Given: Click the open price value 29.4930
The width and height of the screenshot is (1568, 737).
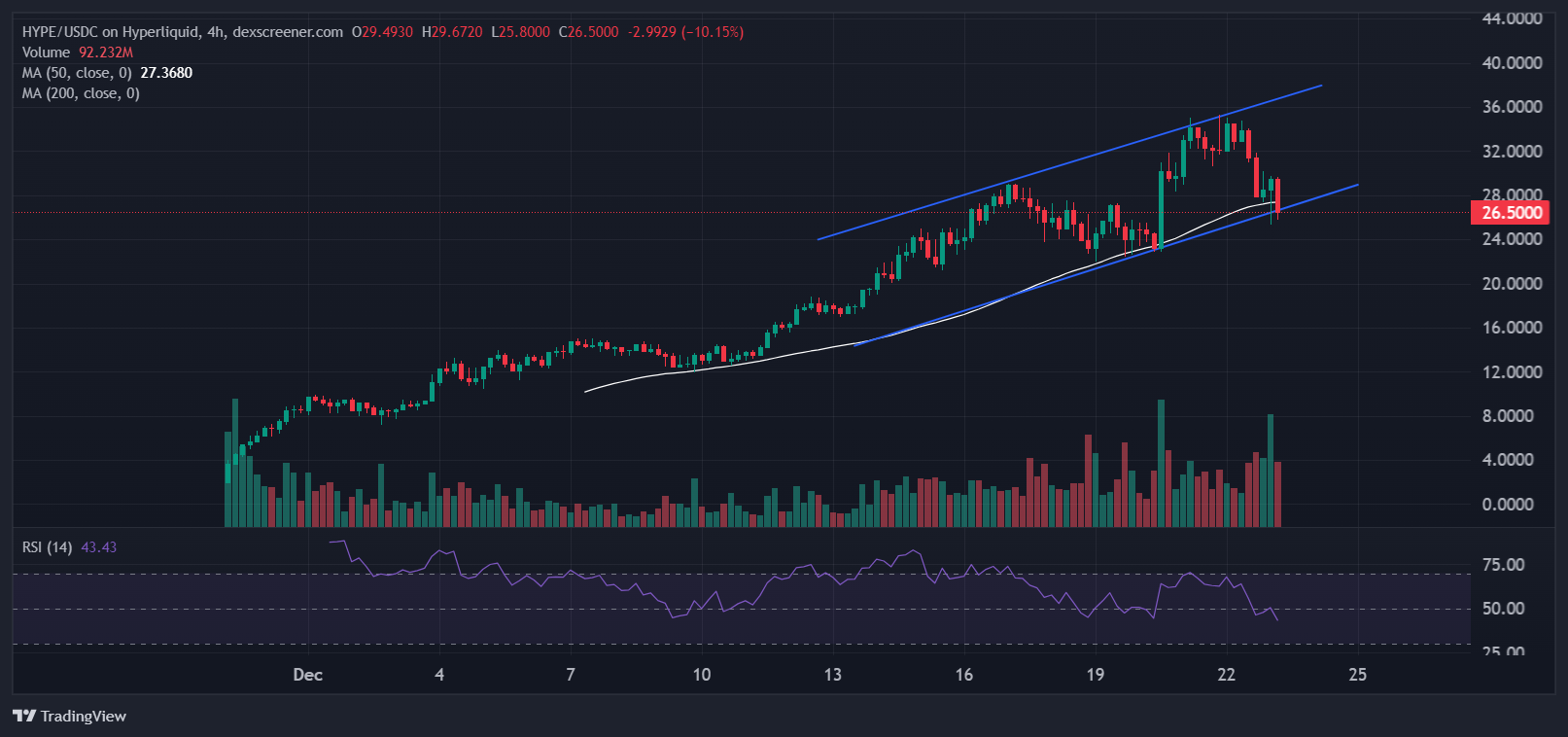Looking at the screenshot, I should point(387,32).
